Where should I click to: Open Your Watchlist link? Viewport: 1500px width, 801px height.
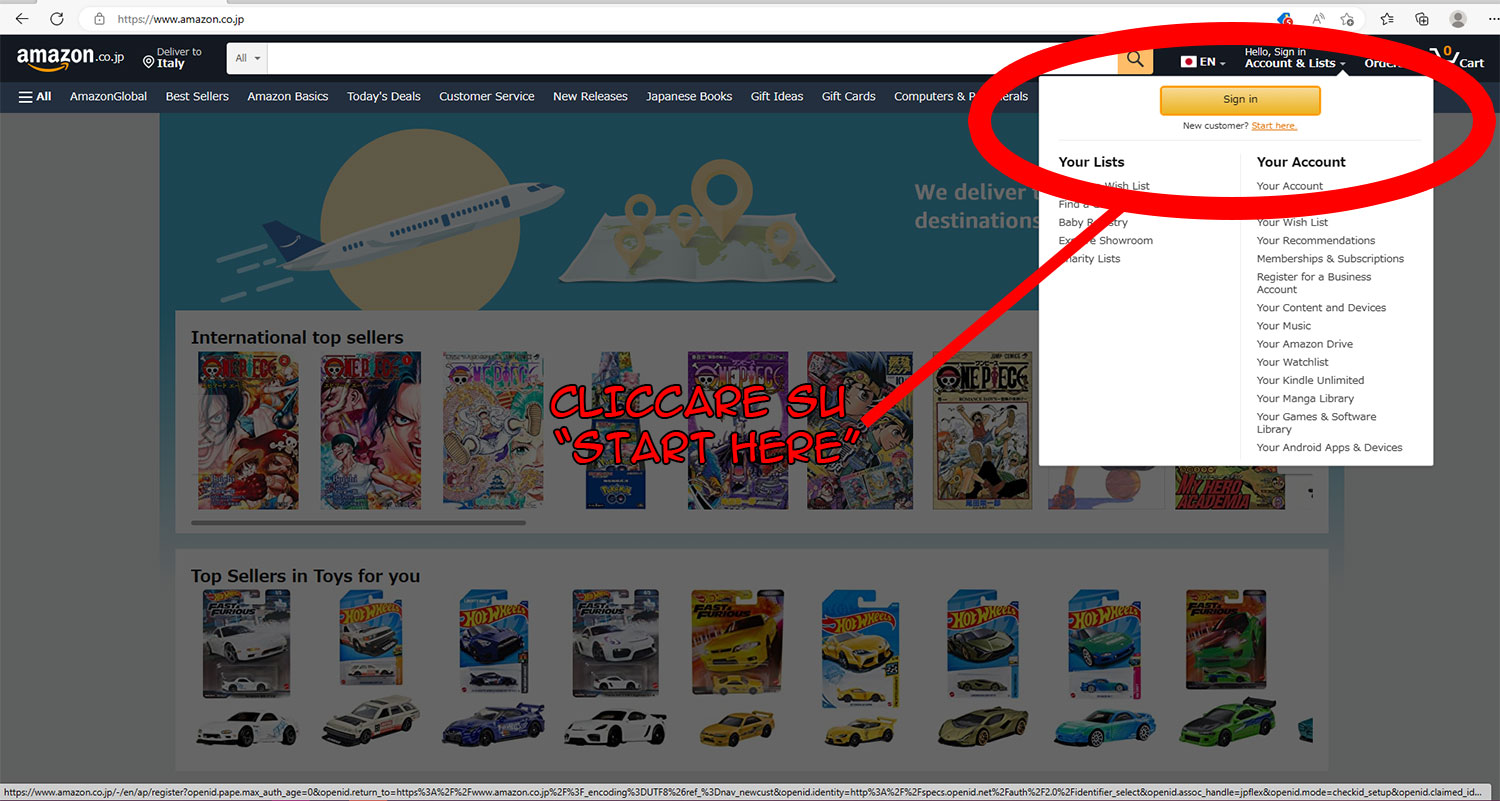1292,362
